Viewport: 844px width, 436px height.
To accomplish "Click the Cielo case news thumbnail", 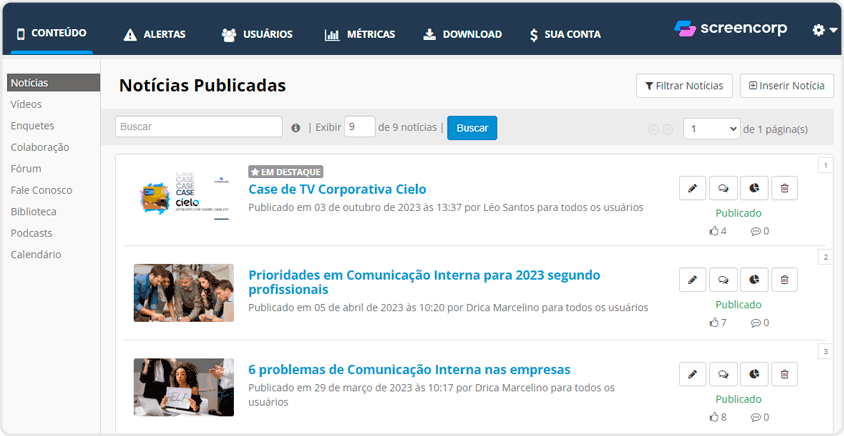I will 184,195.
